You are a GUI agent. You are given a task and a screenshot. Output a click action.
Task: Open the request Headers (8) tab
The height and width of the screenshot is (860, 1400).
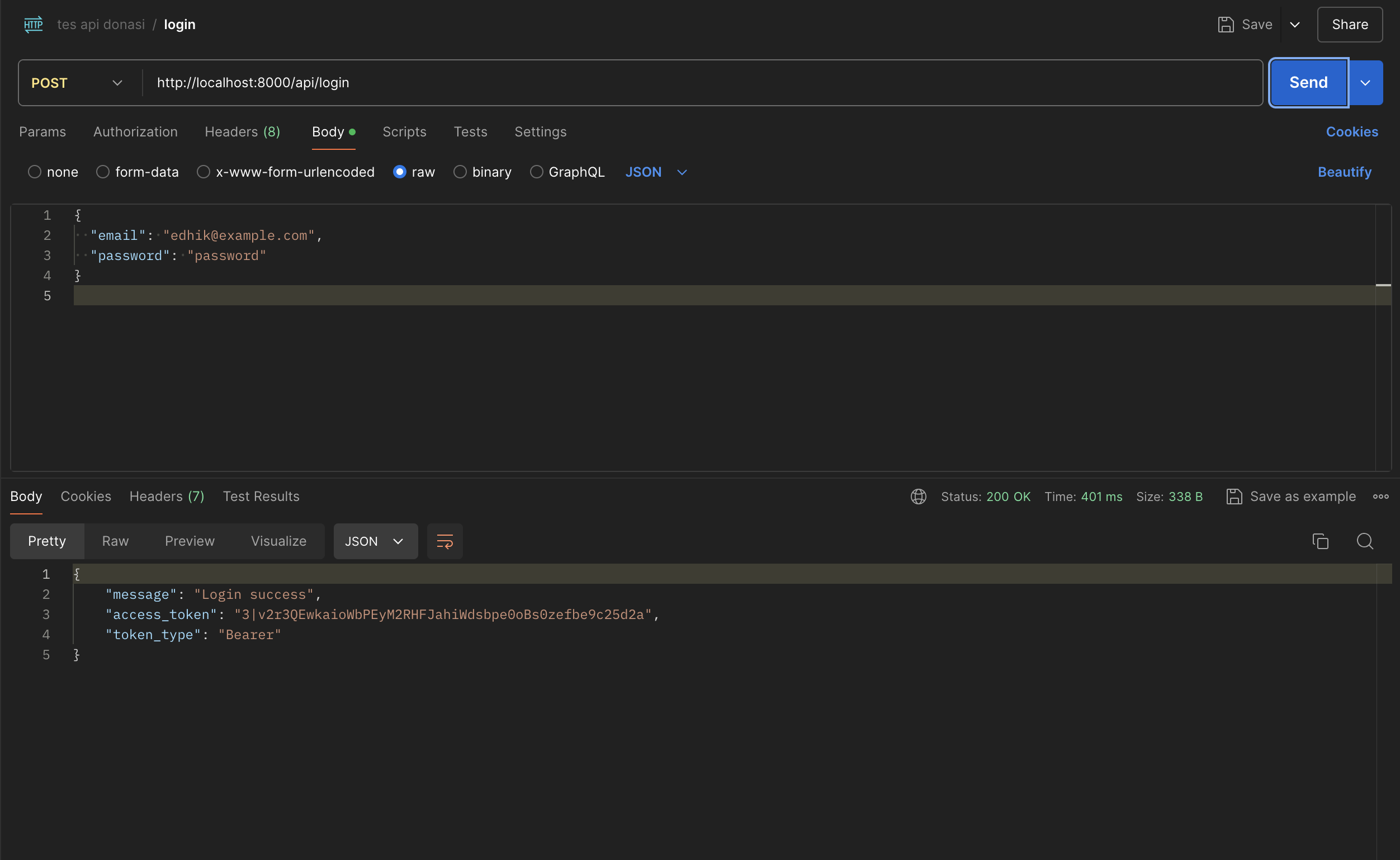point(242,132)
